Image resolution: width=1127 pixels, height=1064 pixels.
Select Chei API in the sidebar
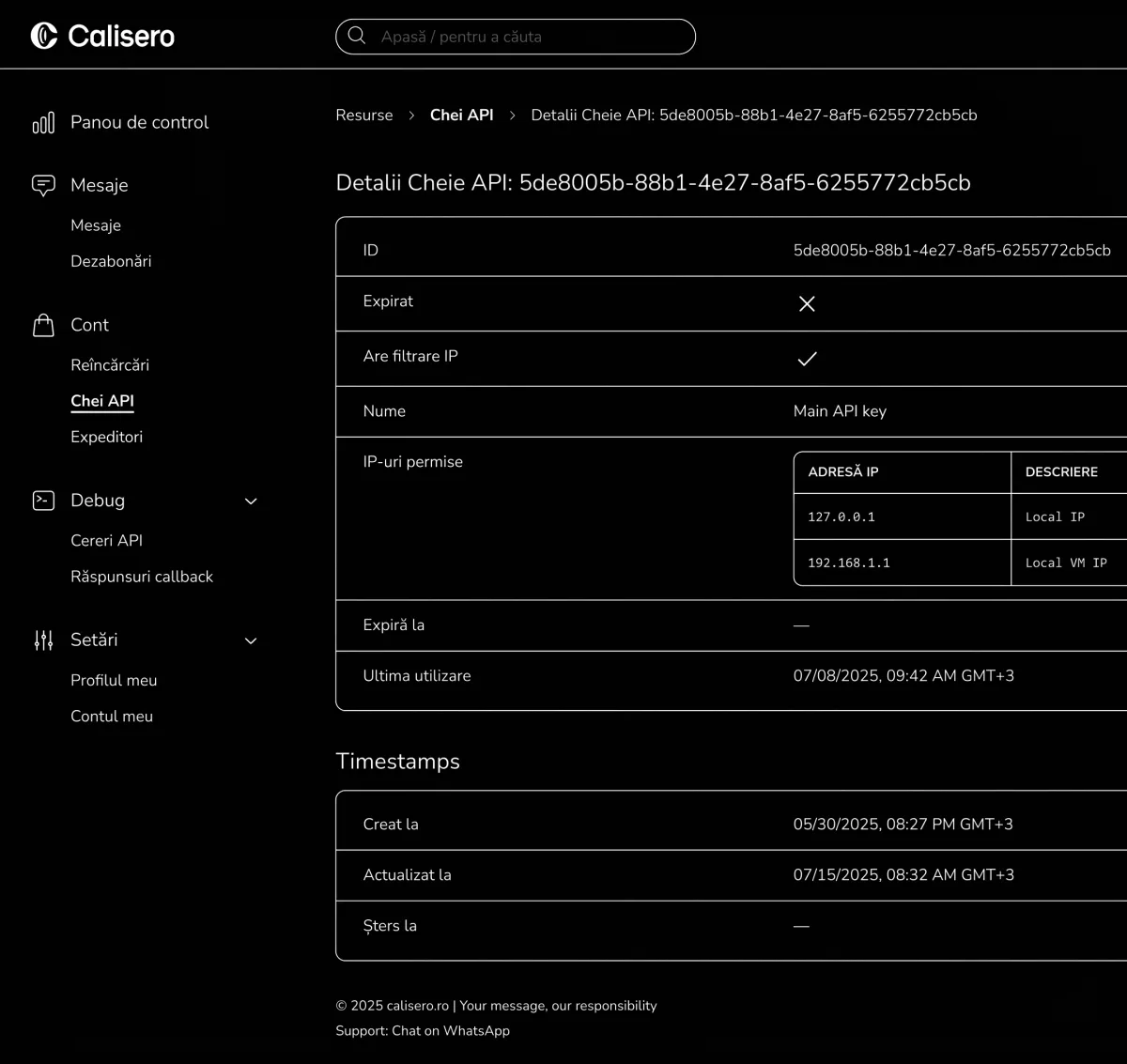click(x=102, y=401)
